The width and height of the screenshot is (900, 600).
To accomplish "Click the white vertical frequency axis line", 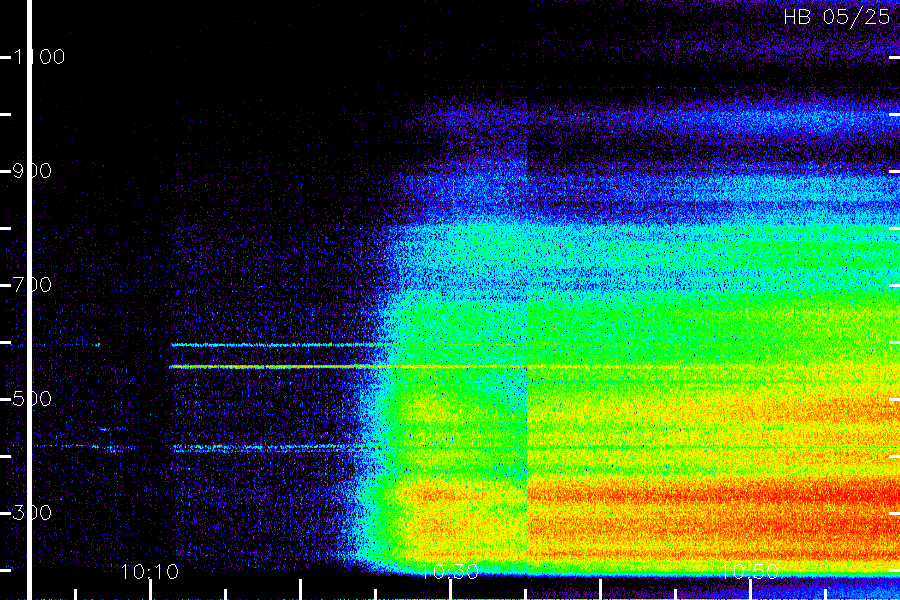I will click(x=29, y=300).
